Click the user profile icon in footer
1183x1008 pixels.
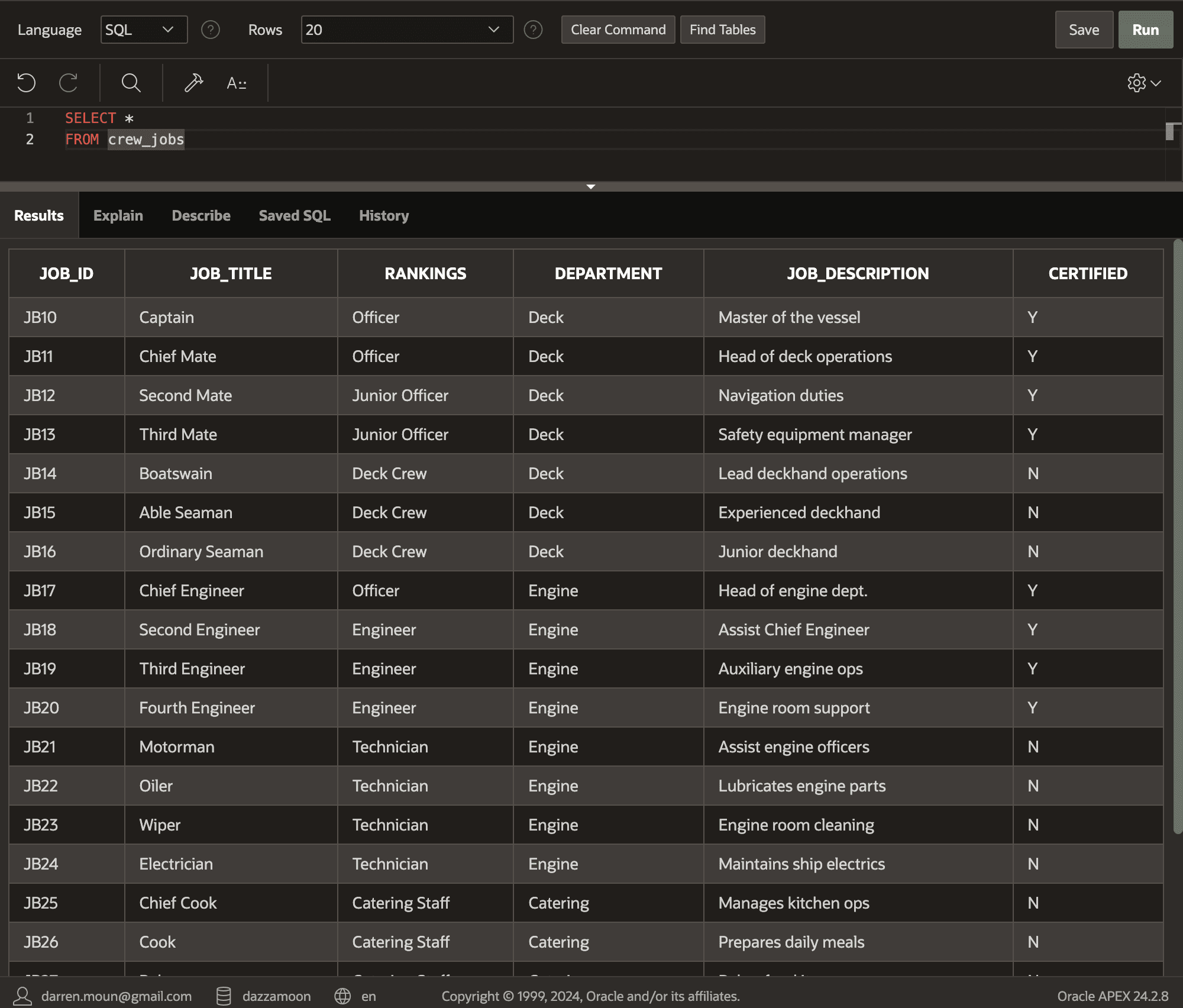[22, 996]
